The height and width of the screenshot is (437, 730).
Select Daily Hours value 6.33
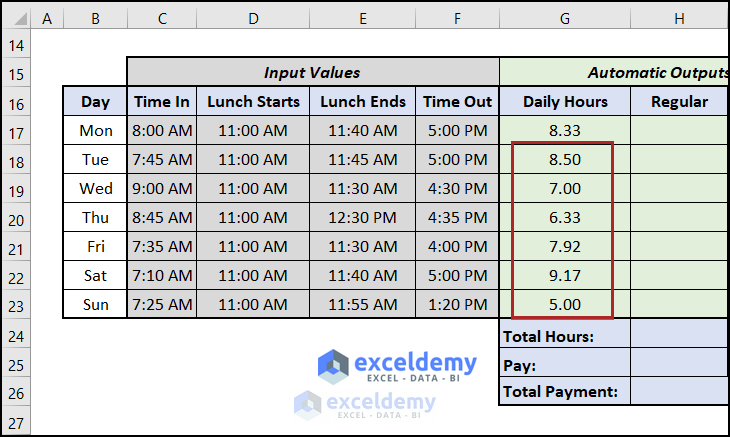click(565, 217)
